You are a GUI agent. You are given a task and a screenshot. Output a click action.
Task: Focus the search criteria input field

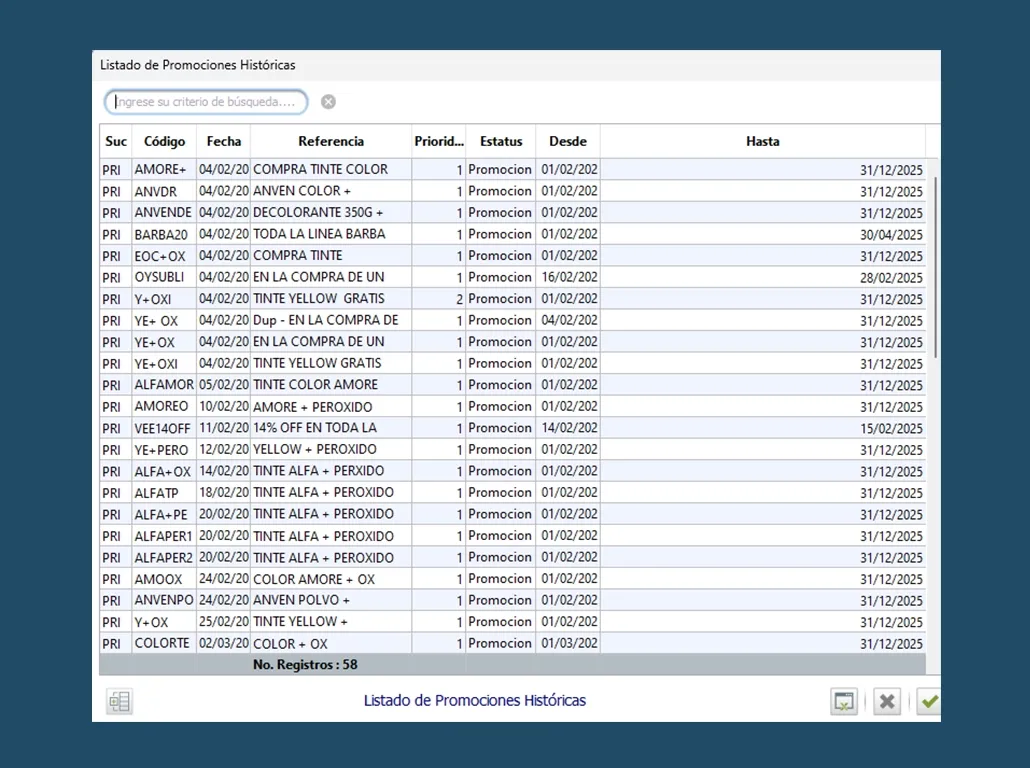[x=206, y=102]
